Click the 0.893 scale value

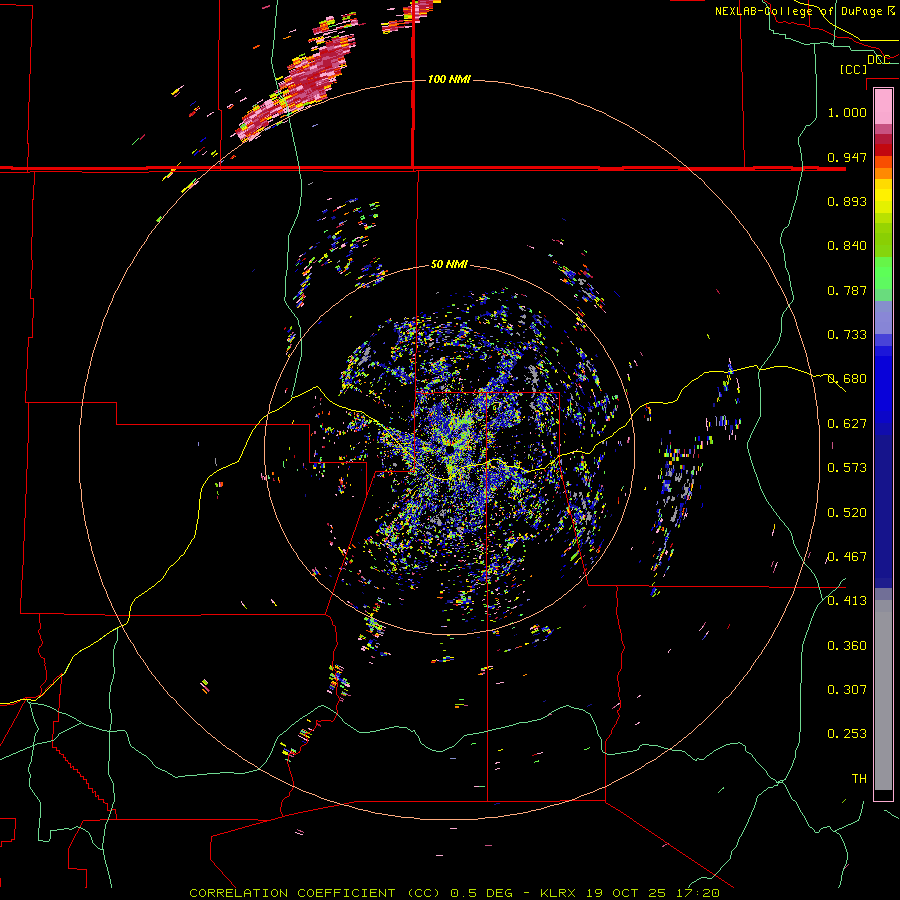[x=847, y=201]
